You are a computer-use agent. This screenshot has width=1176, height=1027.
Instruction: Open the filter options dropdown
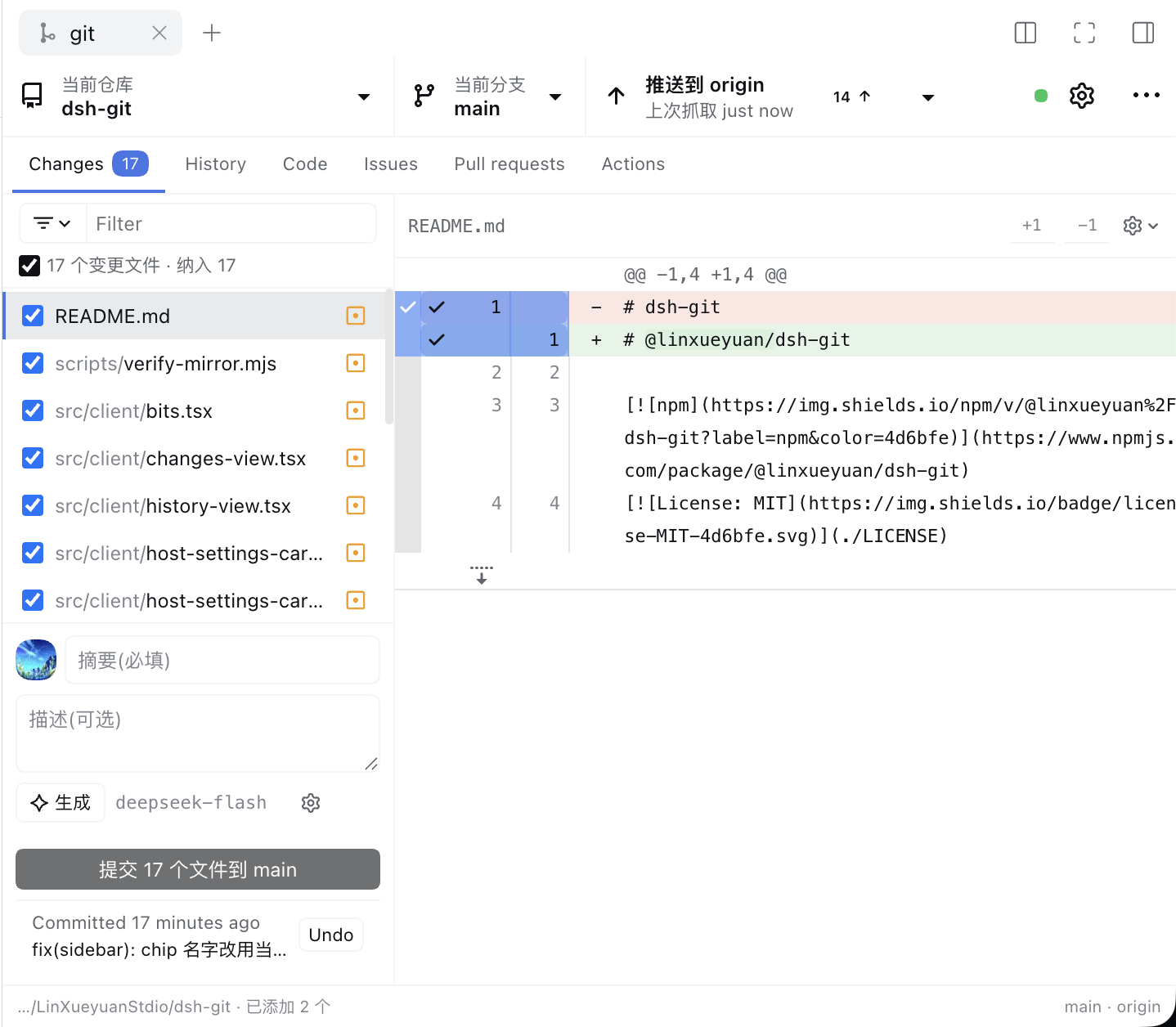52,223
